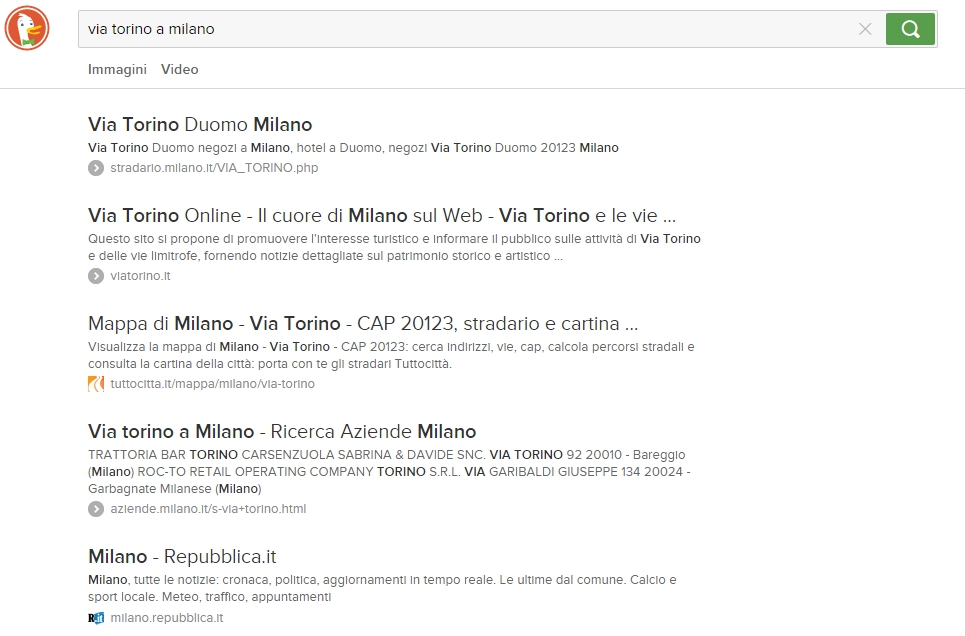This screenshot has height=636, width=965.
Task: Click the Repubblica favicon
Action: [96, 618]
